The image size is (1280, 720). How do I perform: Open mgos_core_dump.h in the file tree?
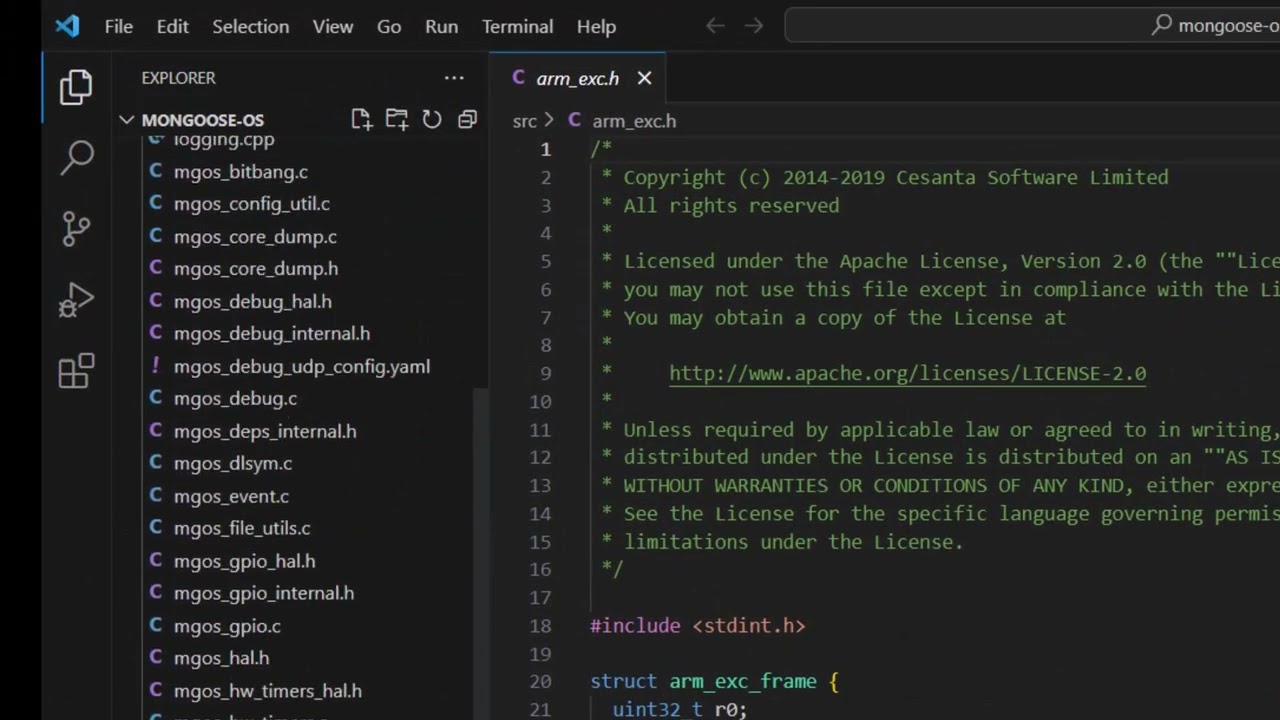coord(256,269)
